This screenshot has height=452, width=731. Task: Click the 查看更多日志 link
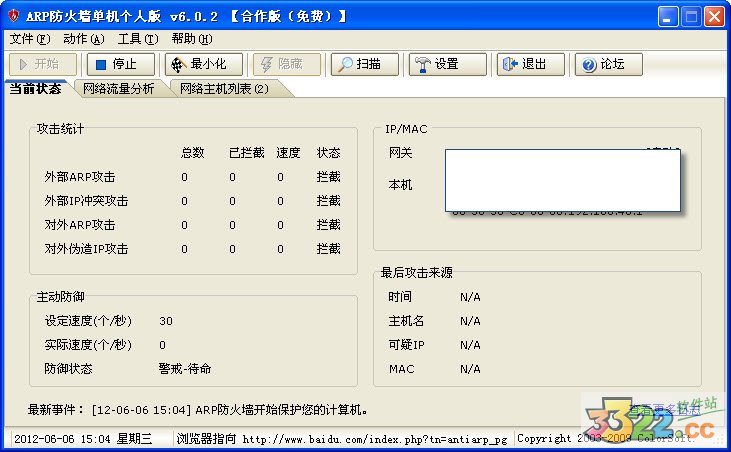click(664, 410)
